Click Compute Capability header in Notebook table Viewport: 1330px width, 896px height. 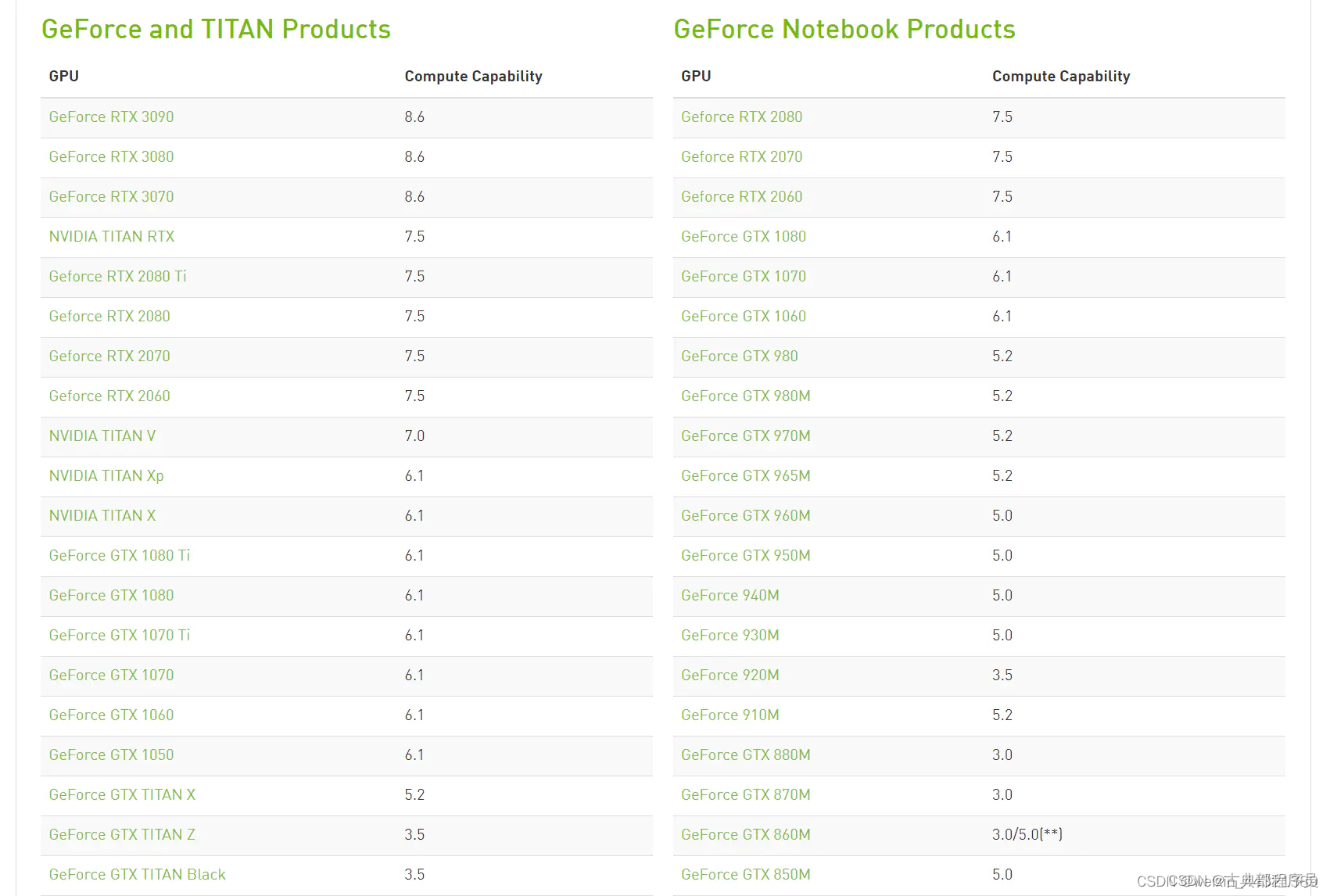point(1061,77)
